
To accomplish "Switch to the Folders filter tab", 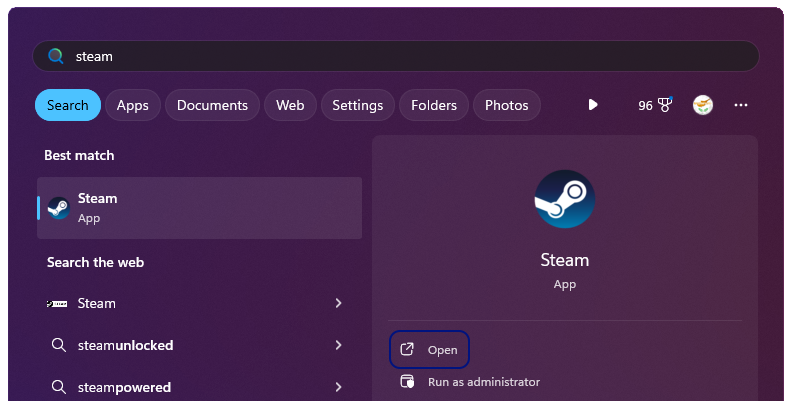I will coord(434,105).
